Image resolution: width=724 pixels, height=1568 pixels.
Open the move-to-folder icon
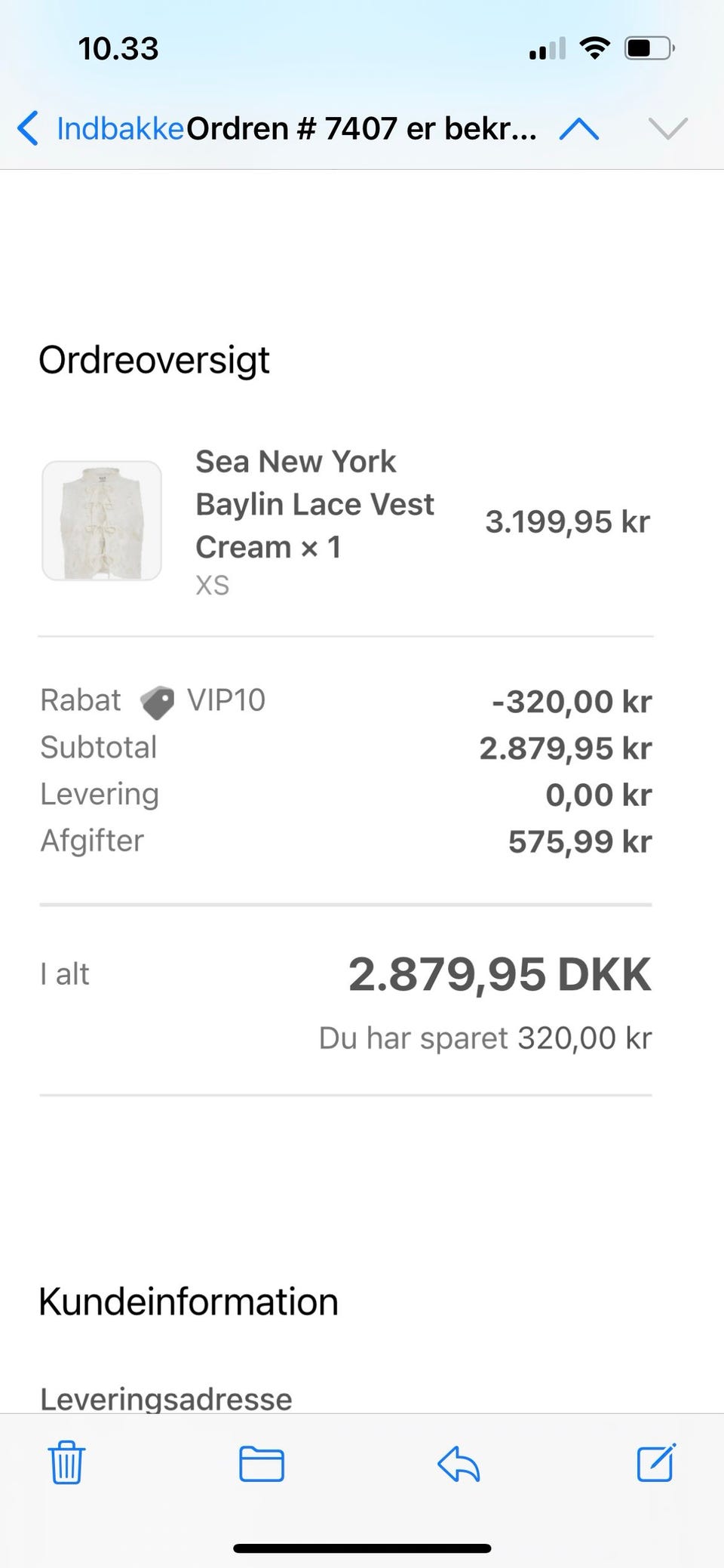click(x=261, y=1464)
